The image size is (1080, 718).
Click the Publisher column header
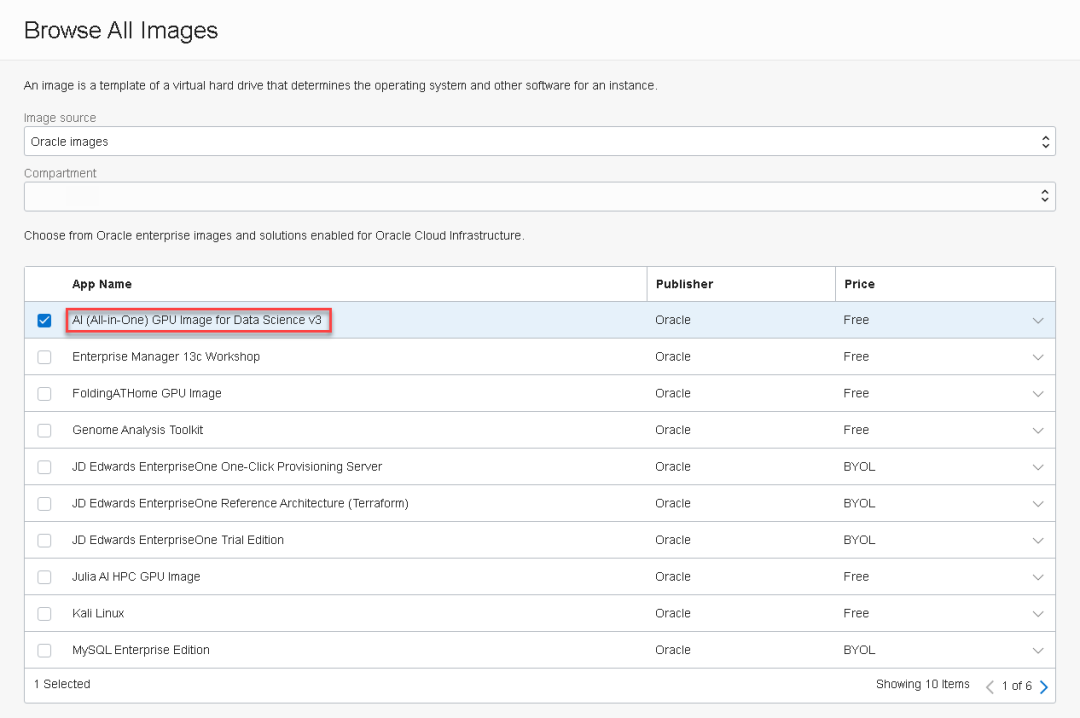(684, 284)
